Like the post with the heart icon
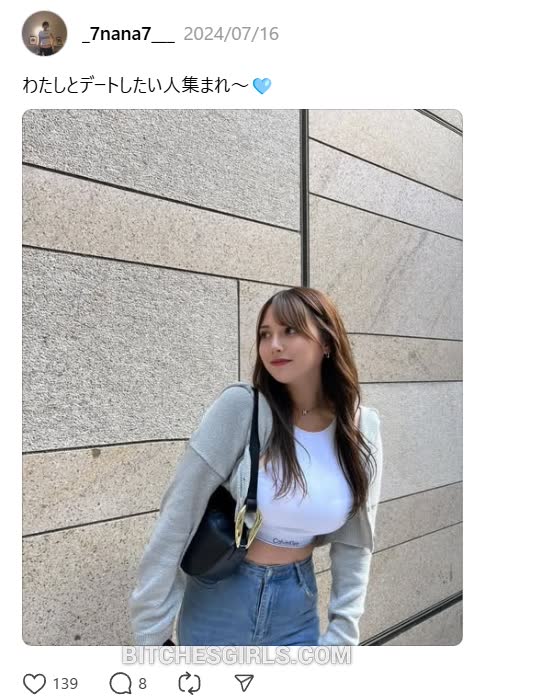The width and height of the screenshot is (546, 697). click(x=34, y=683)
